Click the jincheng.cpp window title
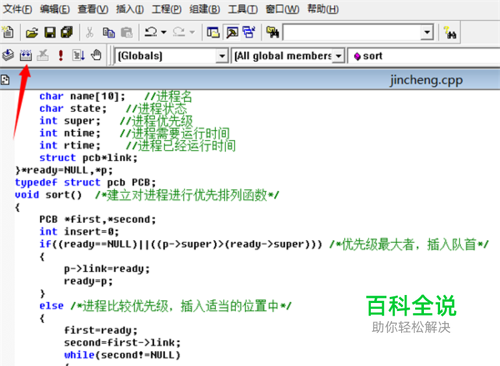 (426, 80)
